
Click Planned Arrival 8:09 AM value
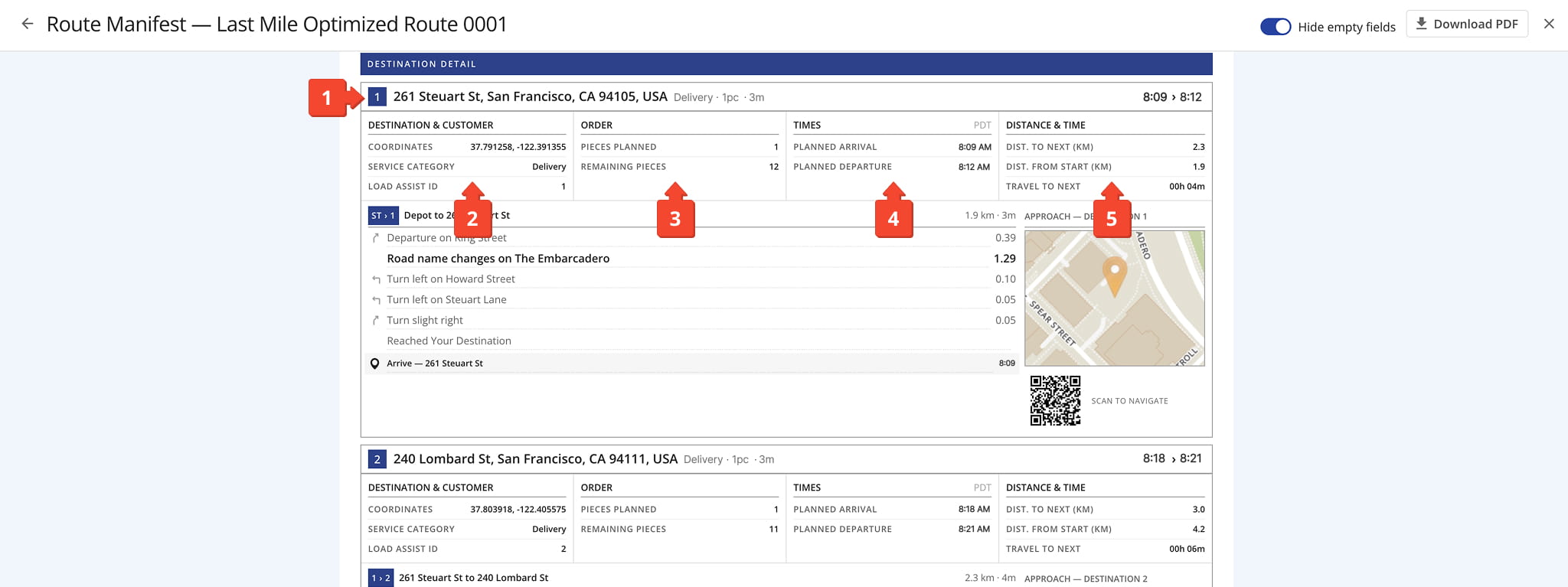[x=975, y=147]
